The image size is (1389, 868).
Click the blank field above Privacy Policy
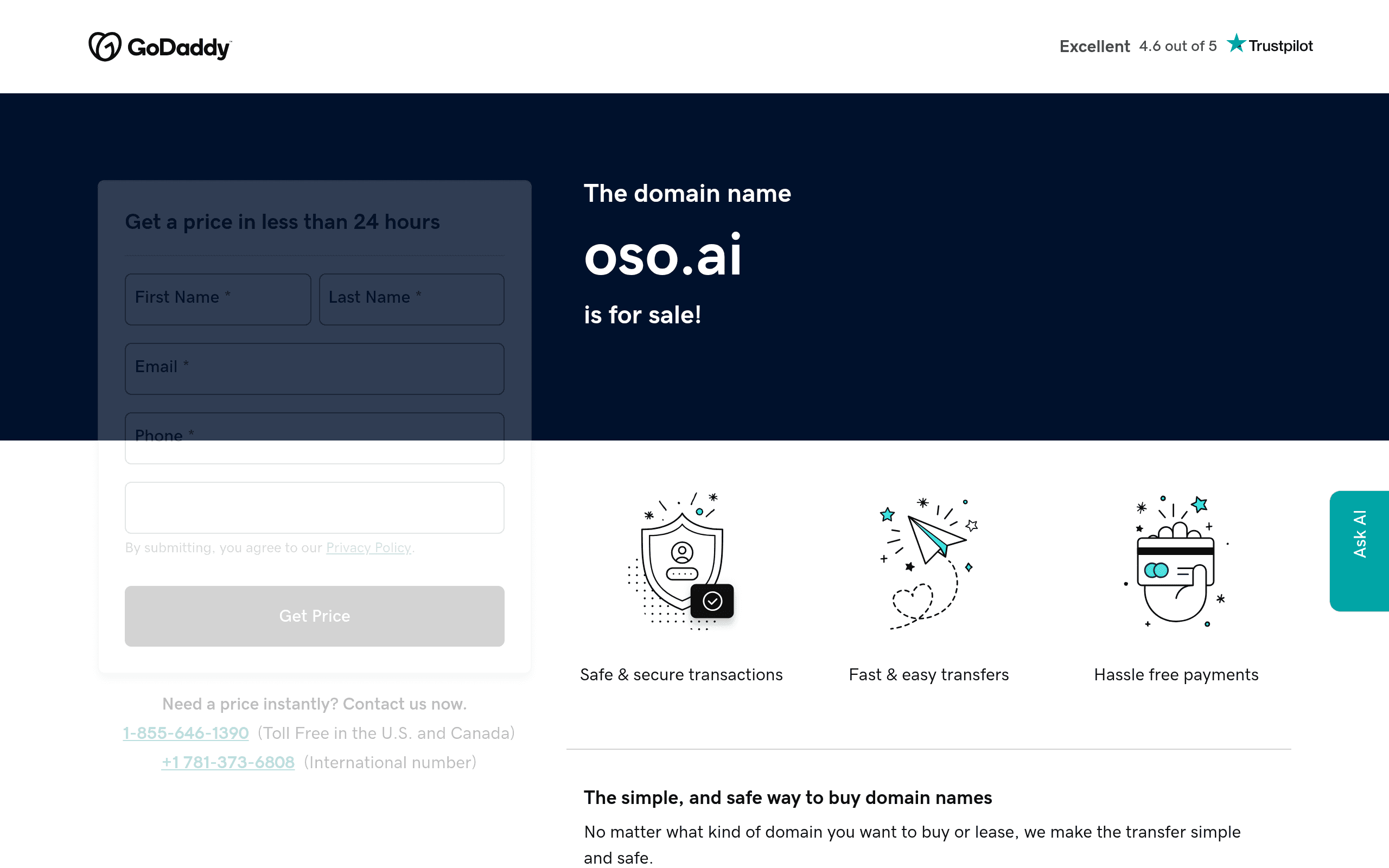tap(315, 507)
